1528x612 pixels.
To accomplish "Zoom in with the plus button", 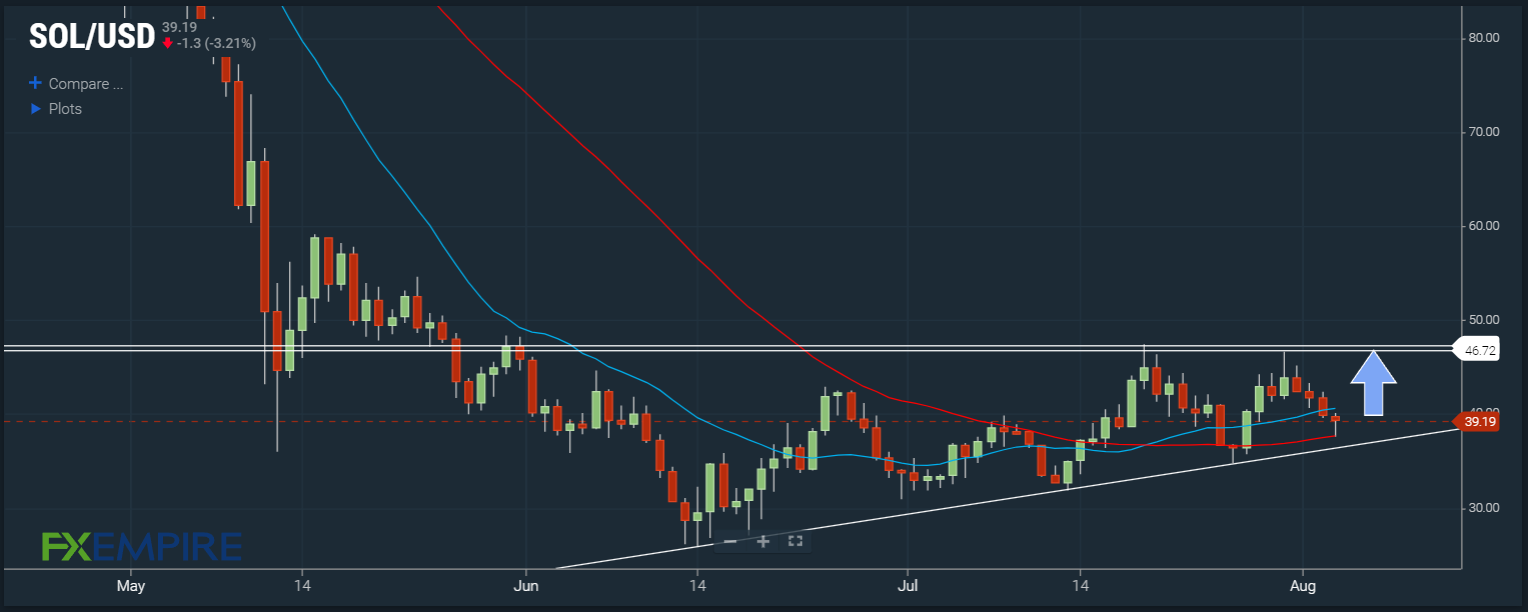I will coord(763,541).
